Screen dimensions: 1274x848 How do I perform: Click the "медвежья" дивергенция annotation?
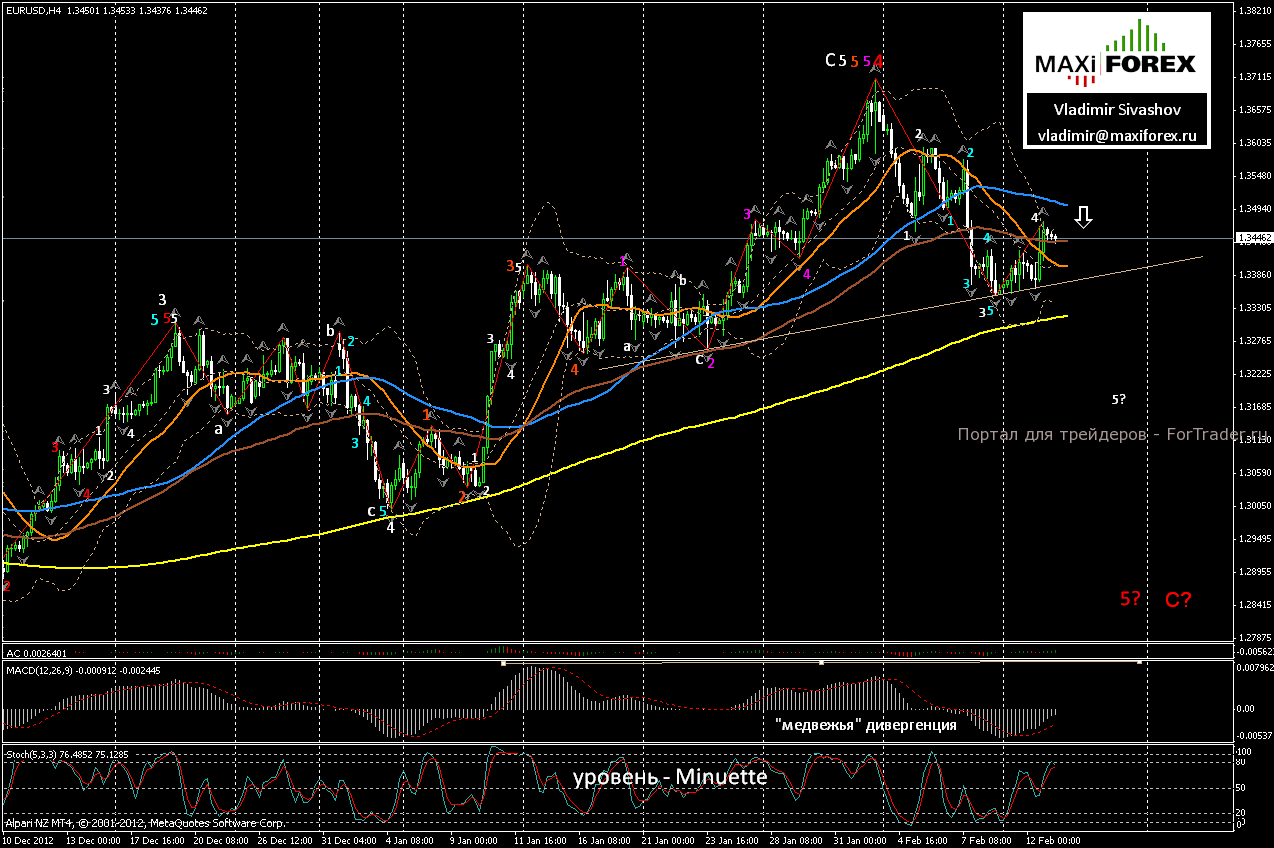tap(866, 725)
